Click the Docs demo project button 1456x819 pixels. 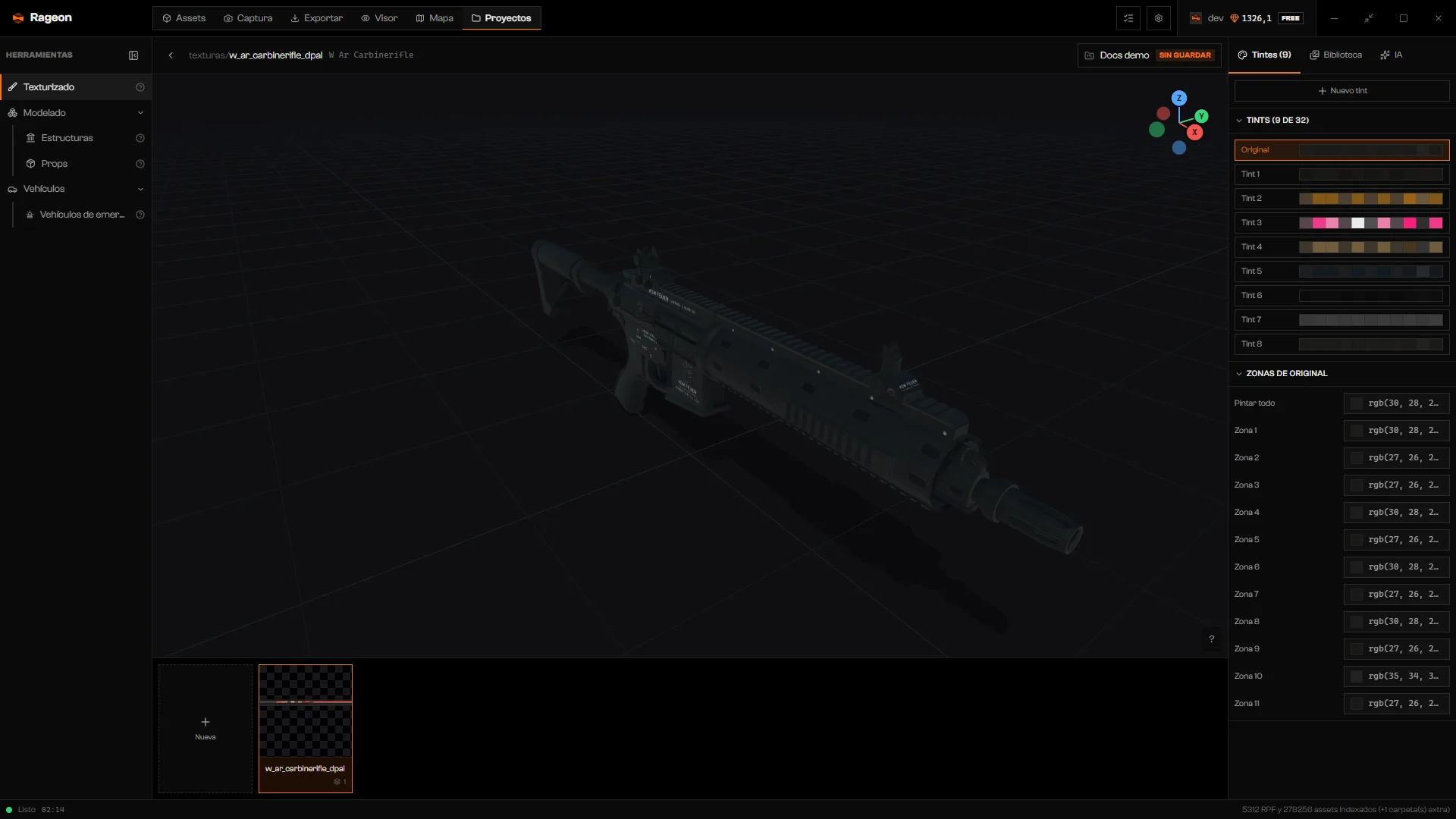click(1149, 55)
